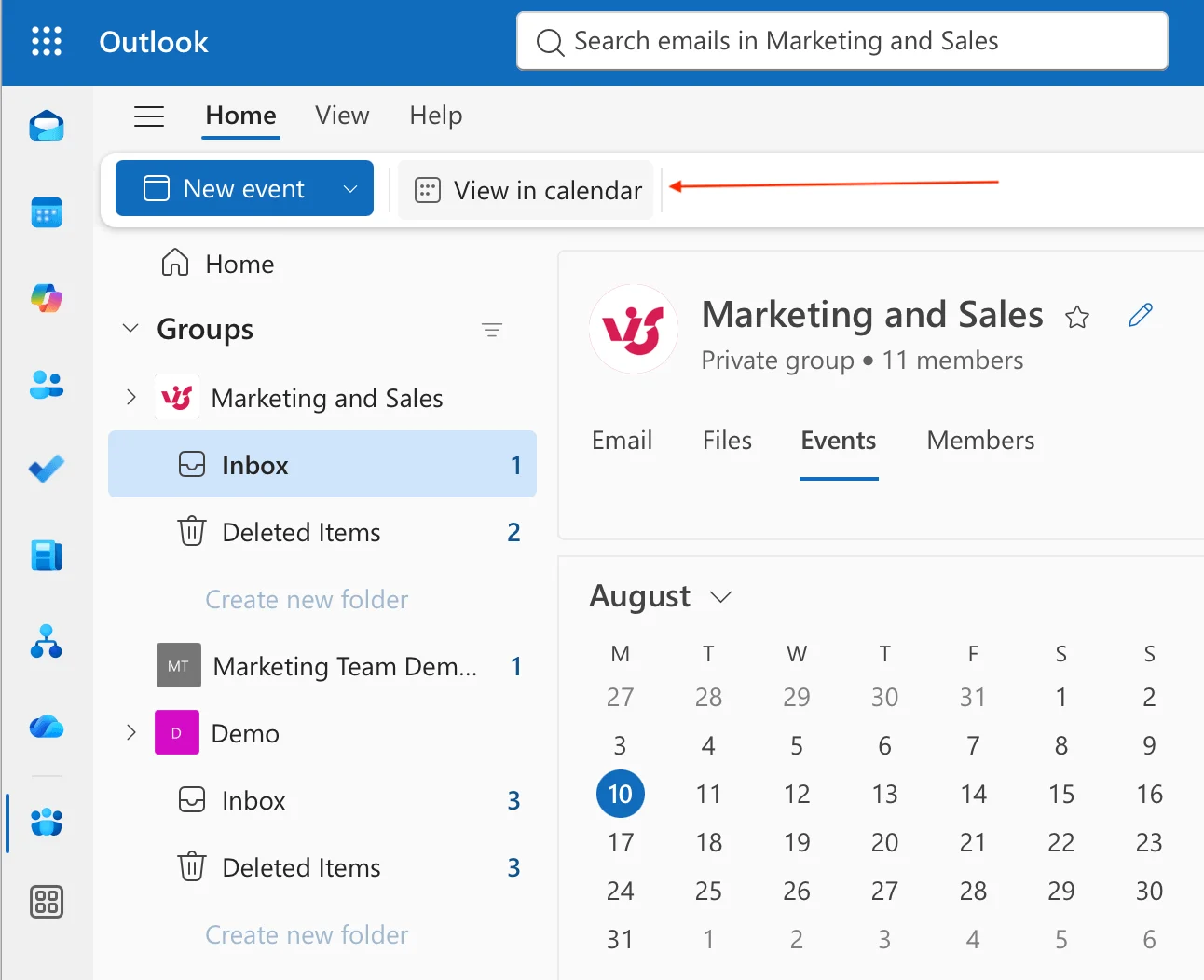
Task: Select August 21 in the calendar
Action: [x=973, y=842]
